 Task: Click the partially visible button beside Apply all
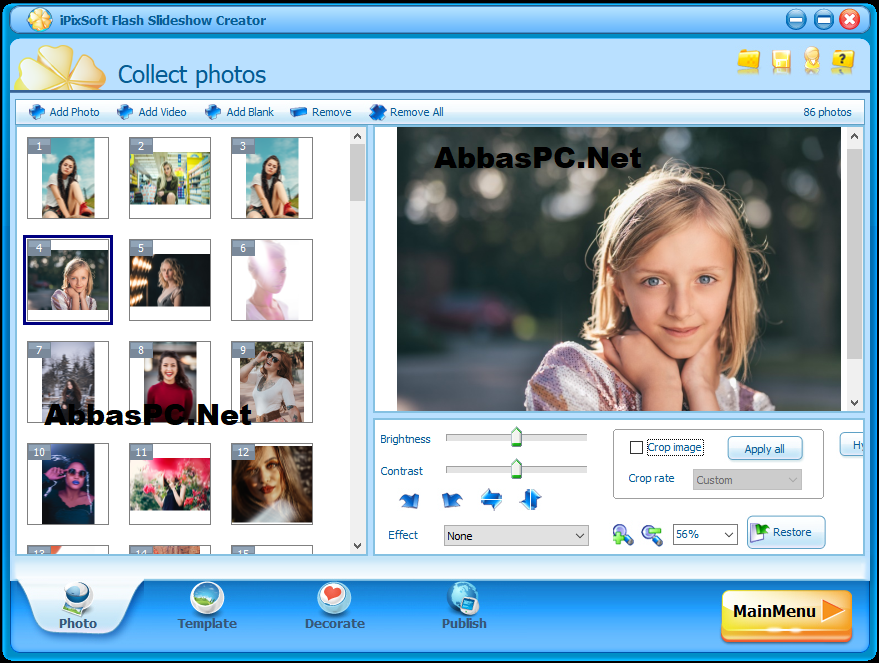[852, 444]
